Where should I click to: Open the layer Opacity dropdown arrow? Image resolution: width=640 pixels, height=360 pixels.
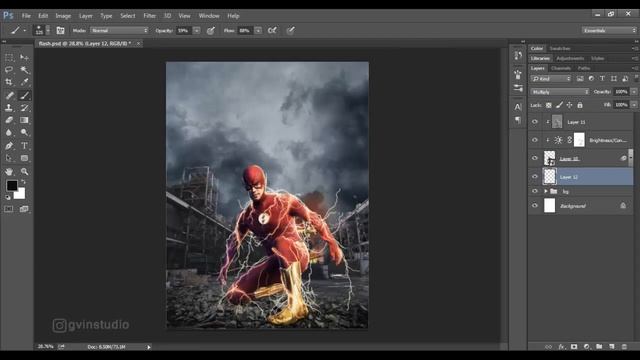[x=634, y=92]
